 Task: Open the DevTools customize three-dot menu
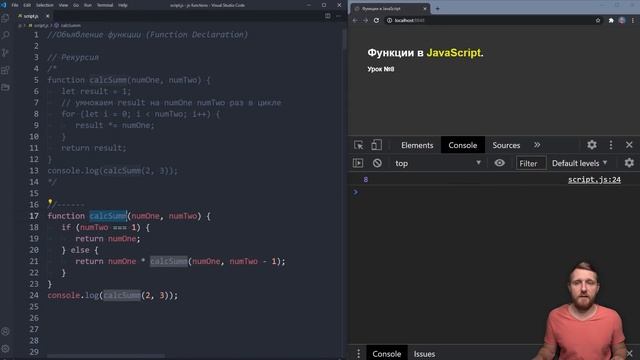611,144
